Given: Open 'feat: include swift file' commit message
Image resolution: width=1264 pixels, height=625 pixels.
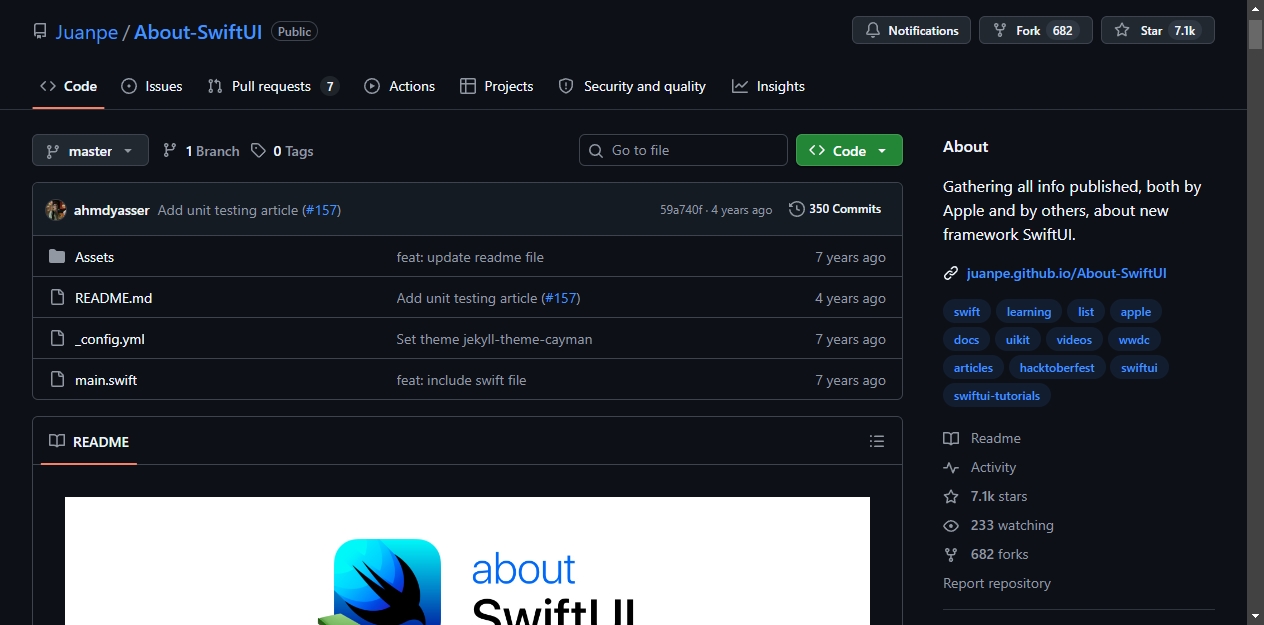Looking at the screenshot, I should click(x=461, y=380).
